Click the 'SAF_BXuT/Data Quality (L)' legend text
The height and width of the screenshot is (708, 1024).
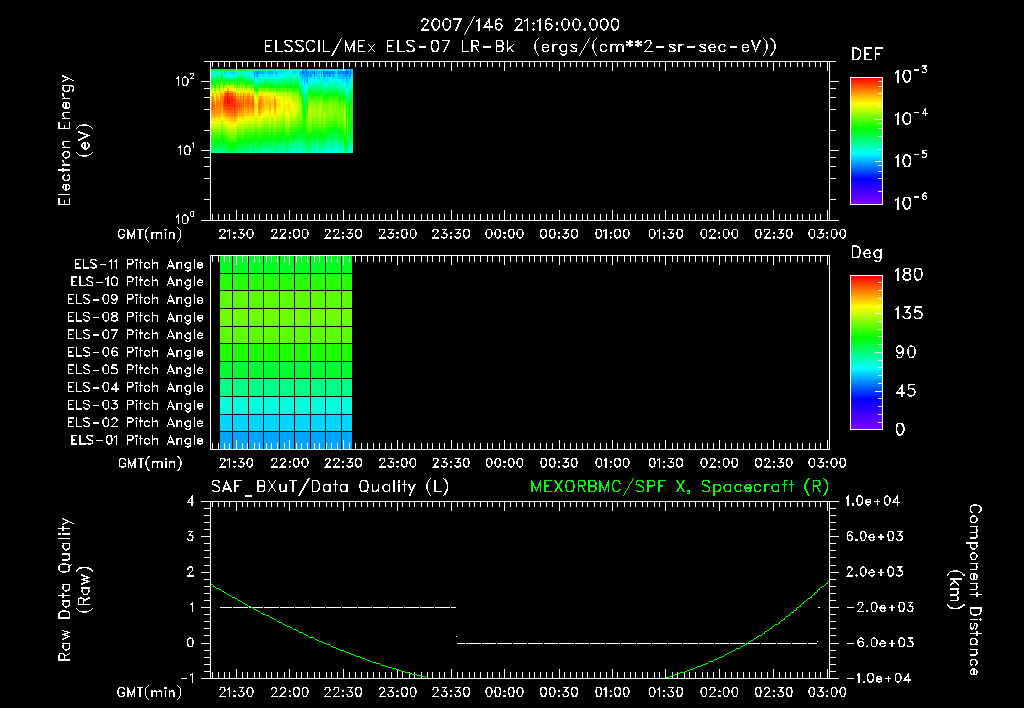330,487
